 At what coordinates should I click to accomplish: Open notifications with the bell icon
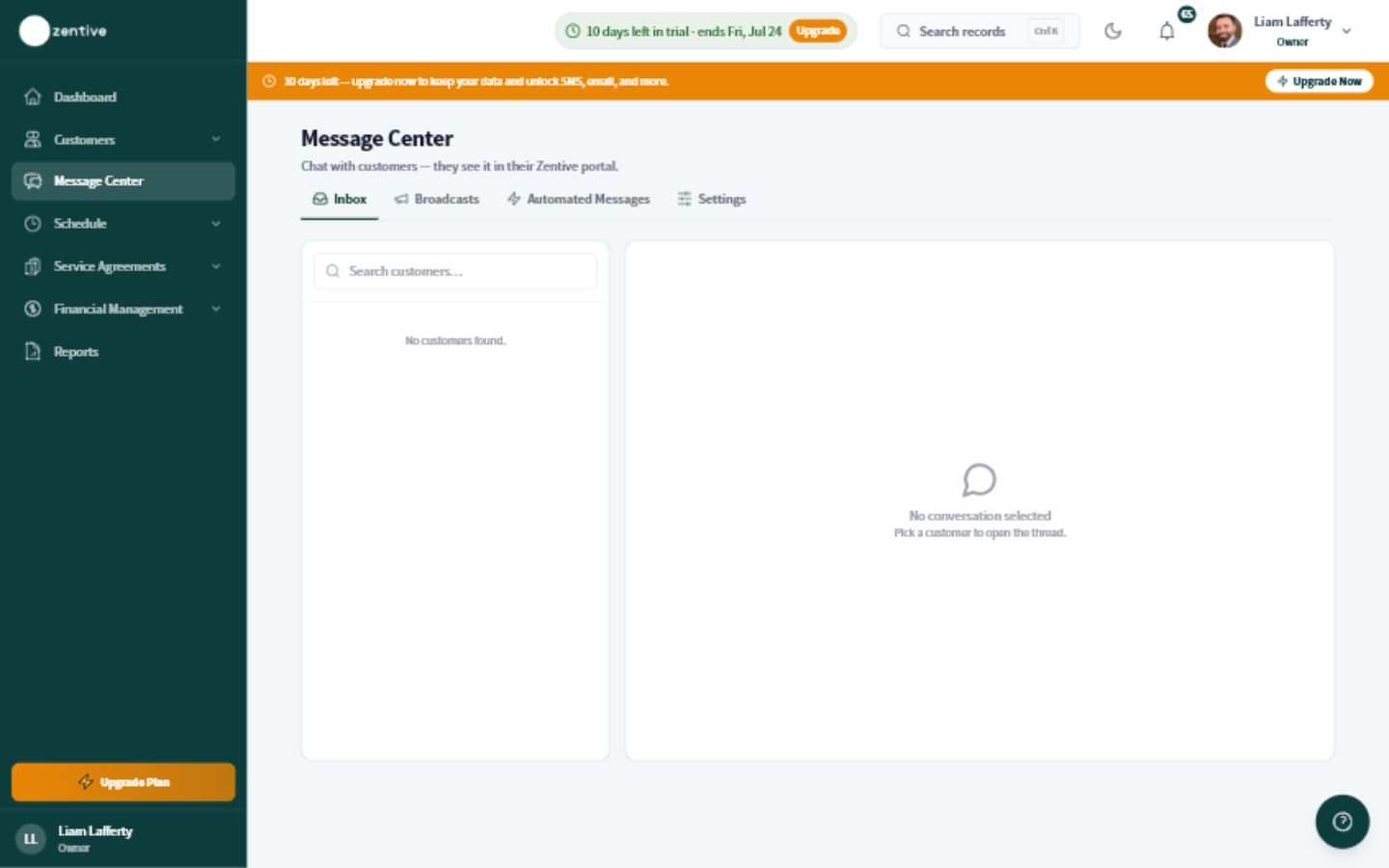click(x=1167, y=32)
